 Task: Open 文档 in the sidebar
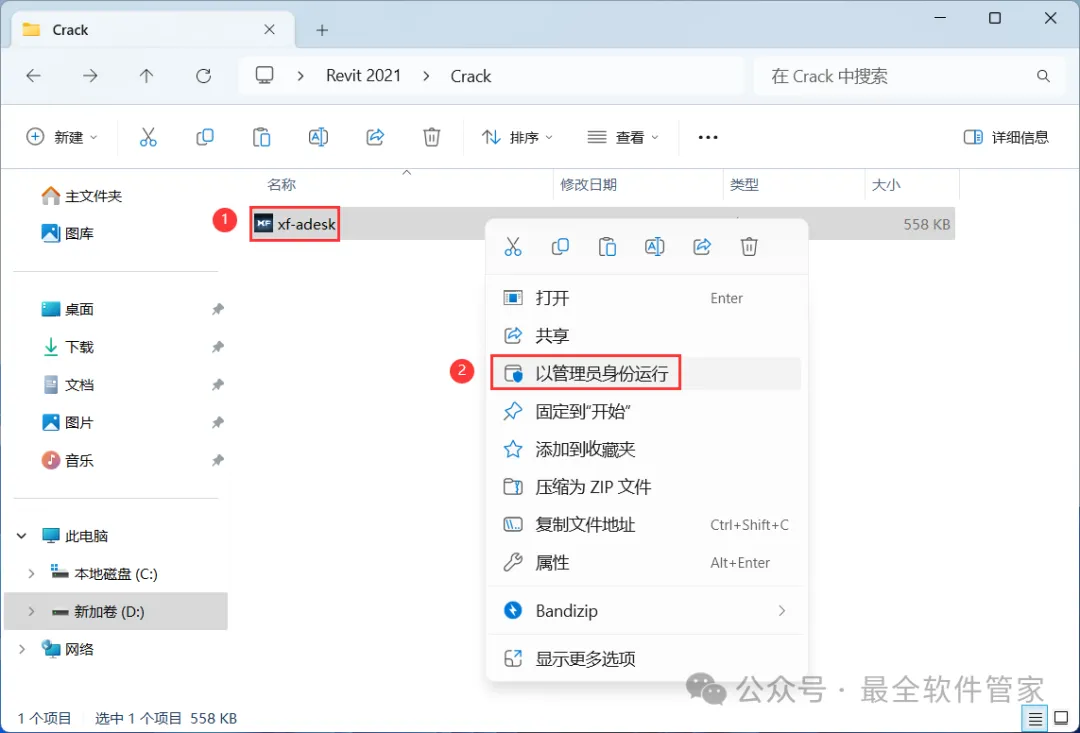(x=68, y=384)
